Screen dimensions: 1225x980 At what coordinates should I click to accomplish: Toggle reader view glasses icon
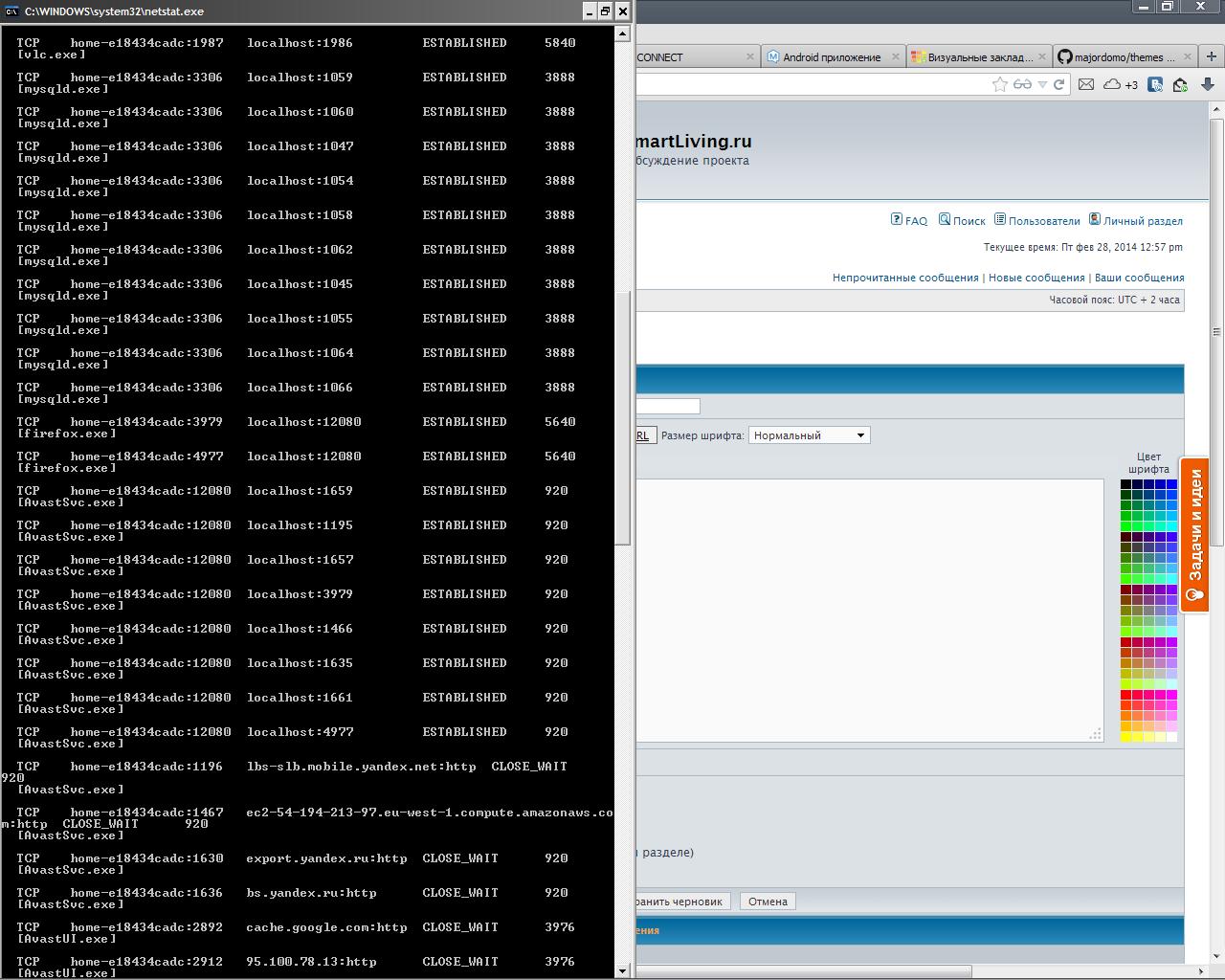pyautogui.click(x=1022, y=84)
